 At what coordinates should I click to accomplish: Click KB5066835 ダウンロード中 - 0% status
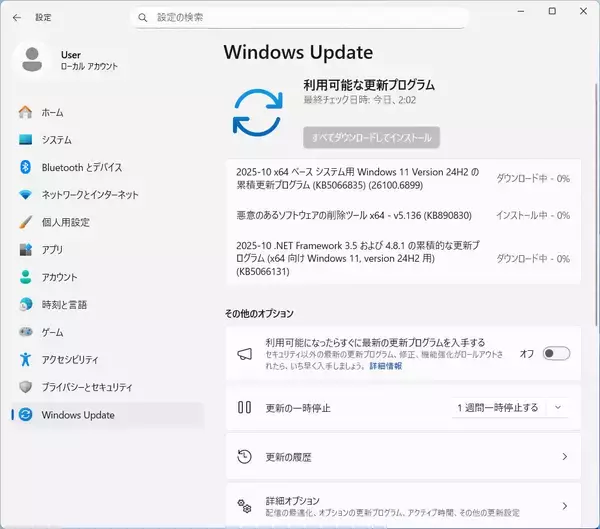pyautogui.click(x=533, y=178)
